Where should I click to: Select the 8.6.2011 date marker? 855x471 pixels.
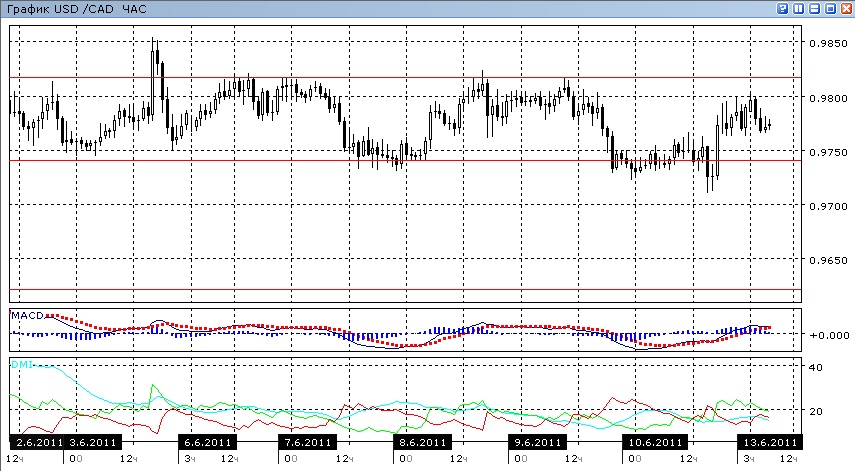coord(423,442)
